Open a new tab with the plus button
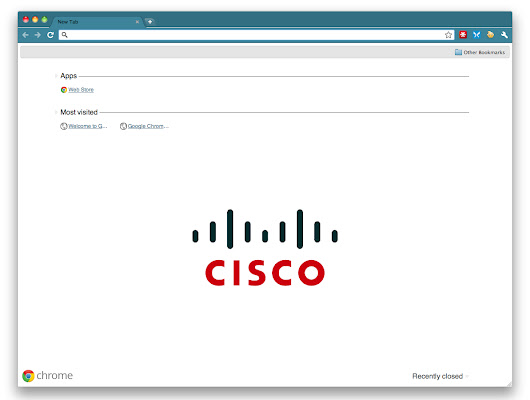 pyautogui.click(x=150, y=22)
